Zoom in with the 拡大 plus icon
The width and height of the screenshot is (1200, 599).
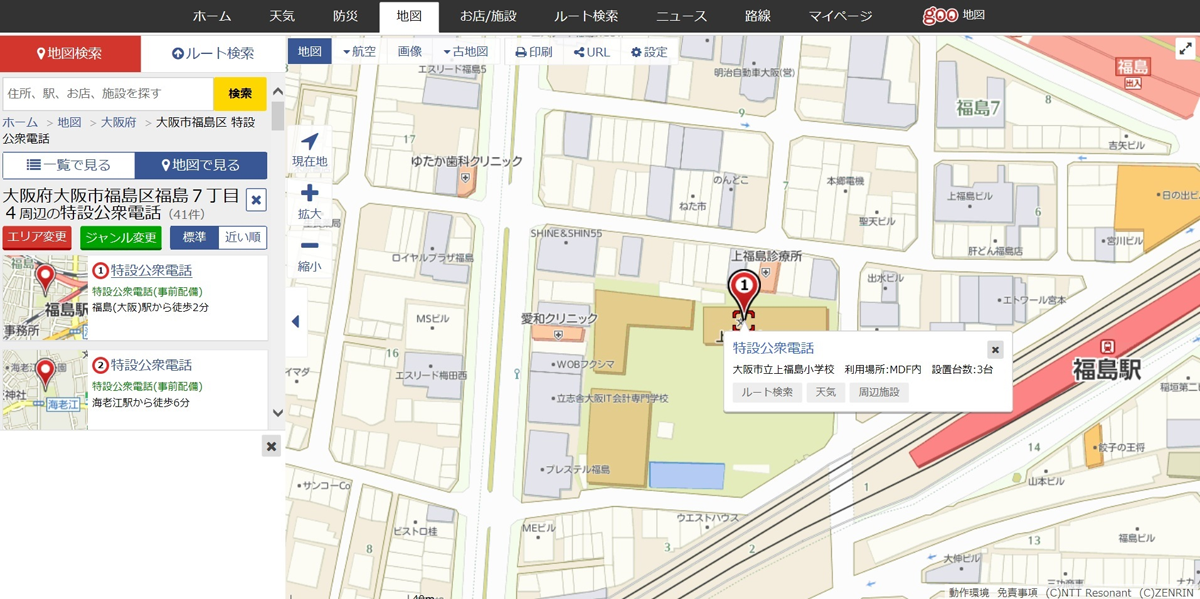[x=309, y=194]
